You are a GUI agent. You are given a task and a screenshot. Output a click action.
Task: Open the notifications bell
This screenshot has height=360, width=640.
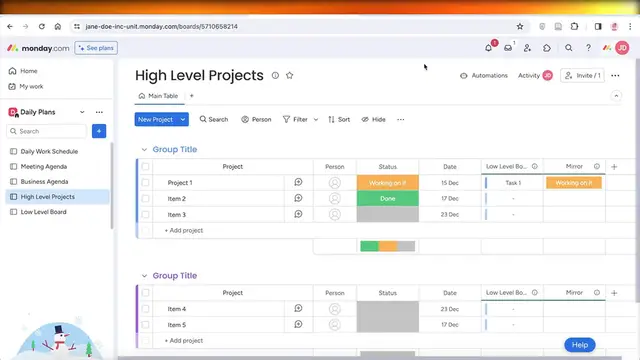click(489, 48)
